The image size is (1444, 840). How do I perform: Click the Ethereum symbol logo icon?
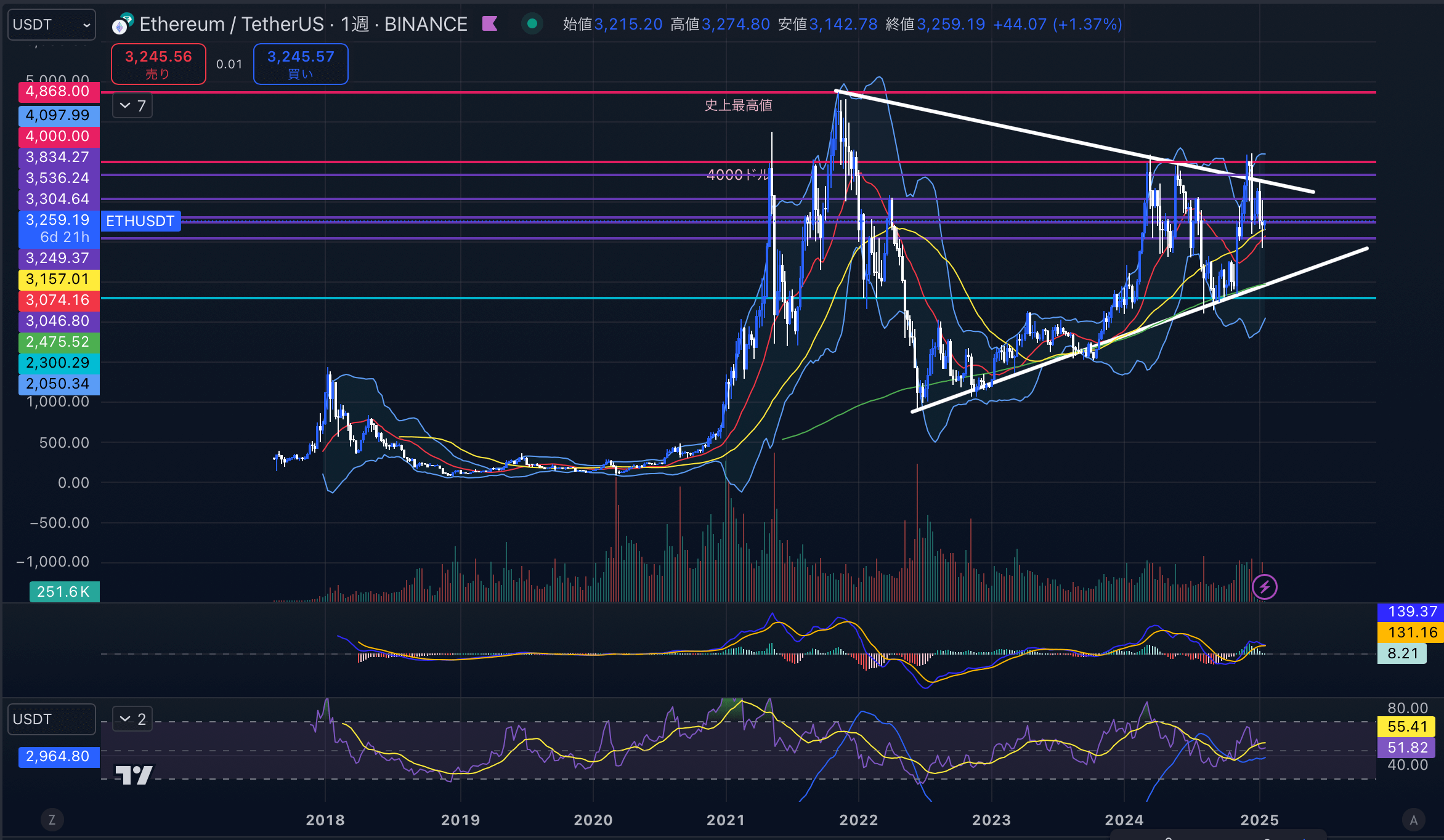point(122,25)
